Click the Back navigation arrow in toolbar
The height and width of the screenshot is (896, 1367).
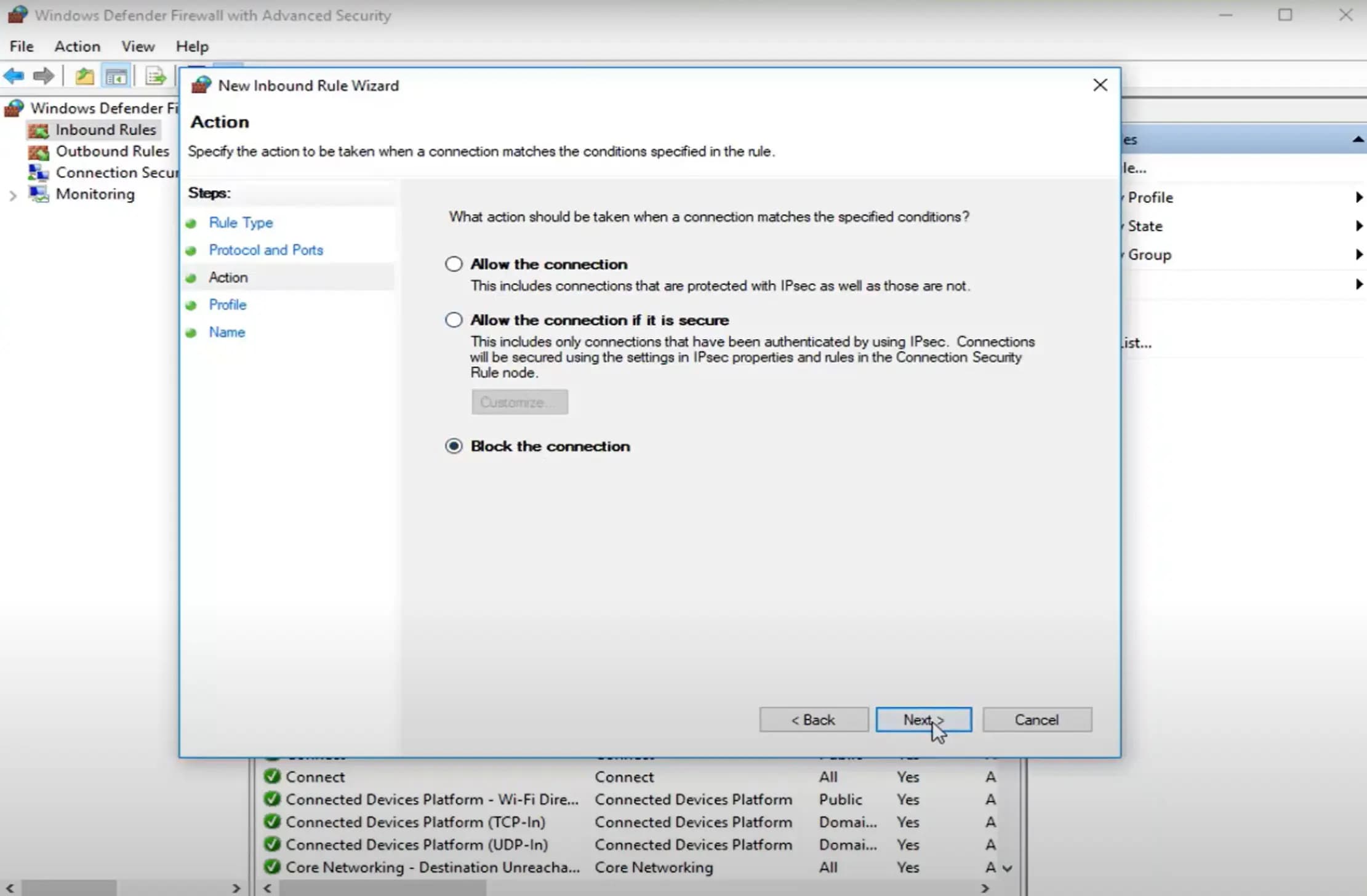[14, 76]
